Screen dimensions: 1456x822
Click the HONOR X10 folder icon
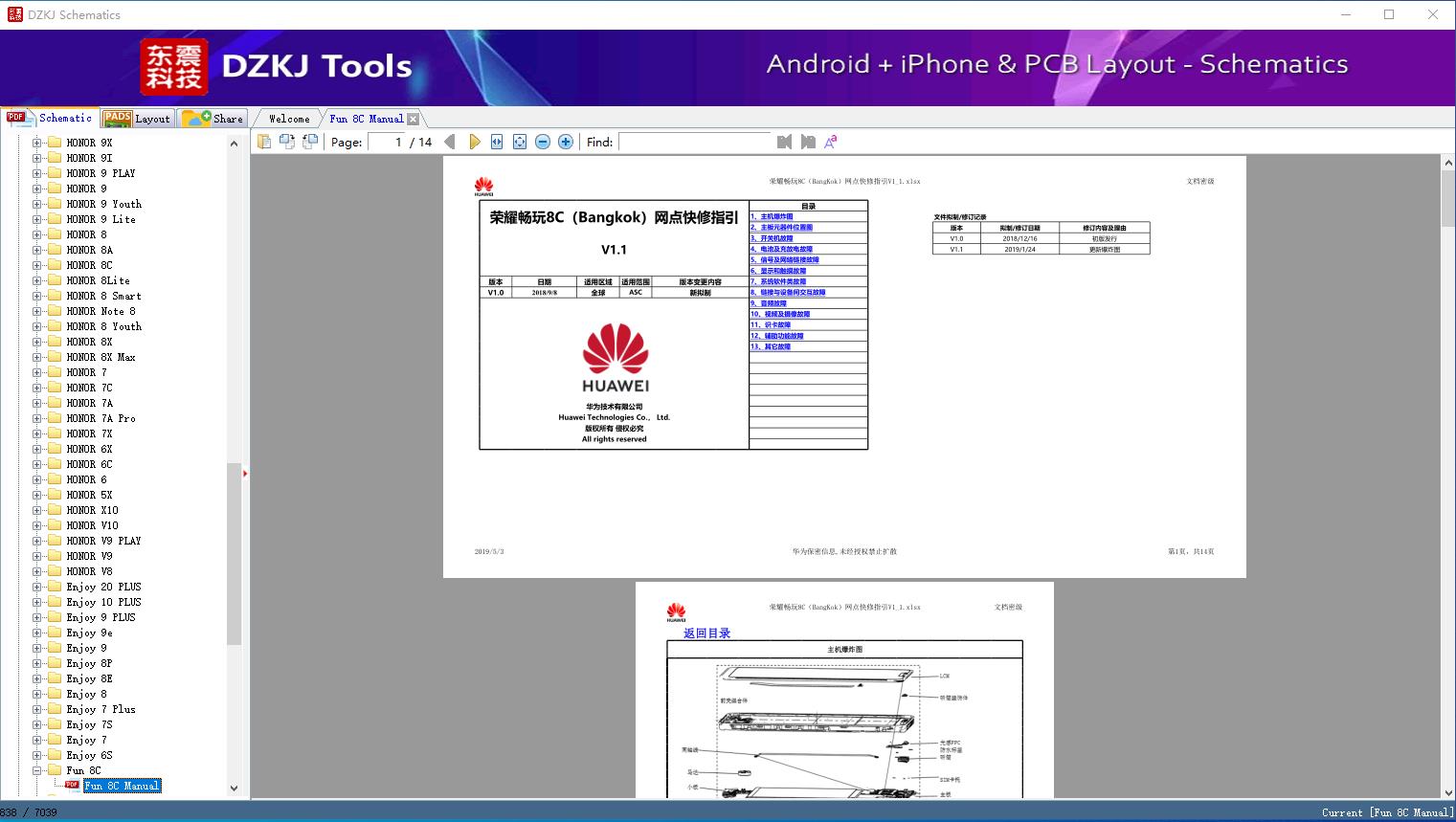(x=55, y=510)
